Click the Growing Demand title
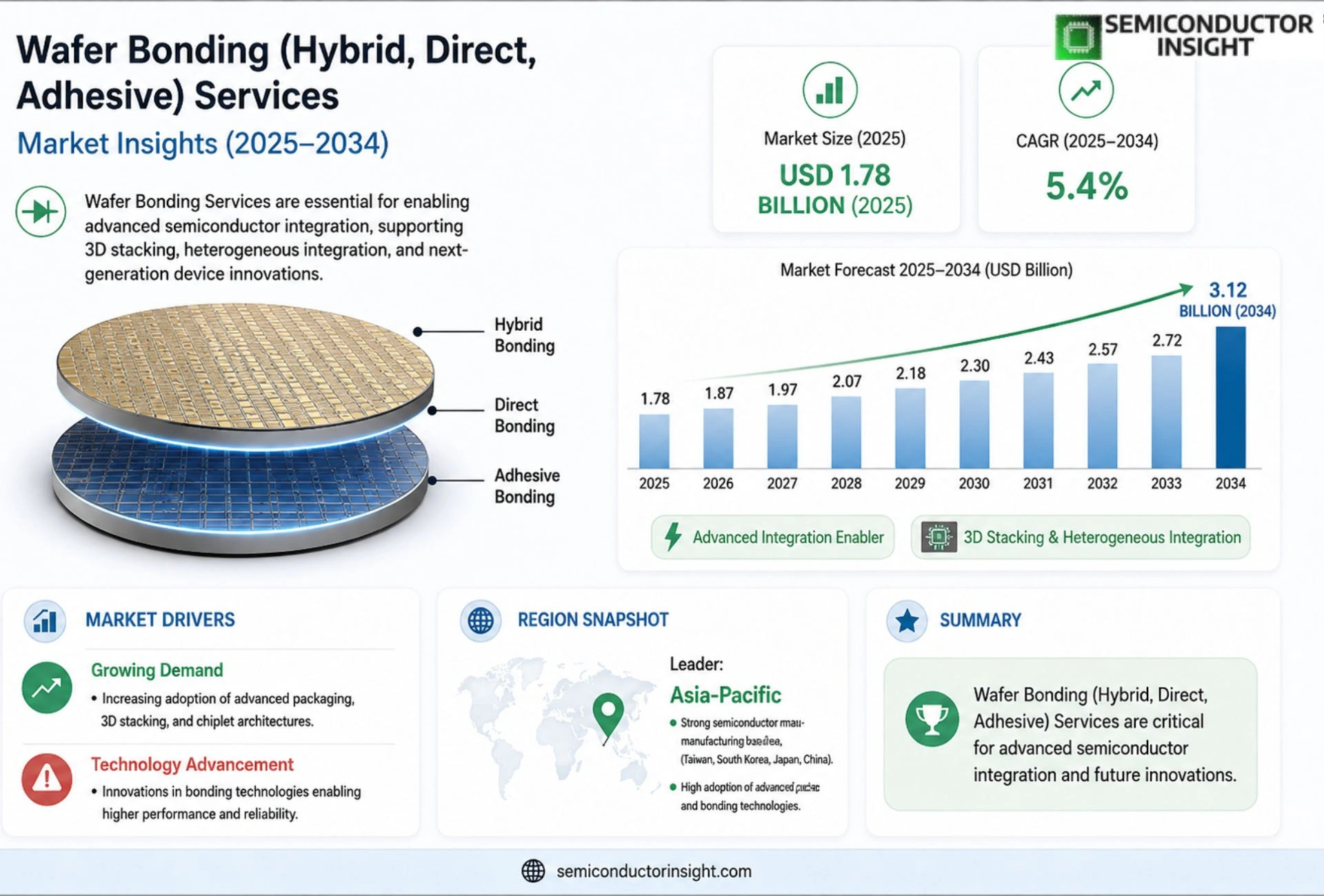Viewport: 1324px width, 896px height. pyautogui.click(x=157, y=670)
